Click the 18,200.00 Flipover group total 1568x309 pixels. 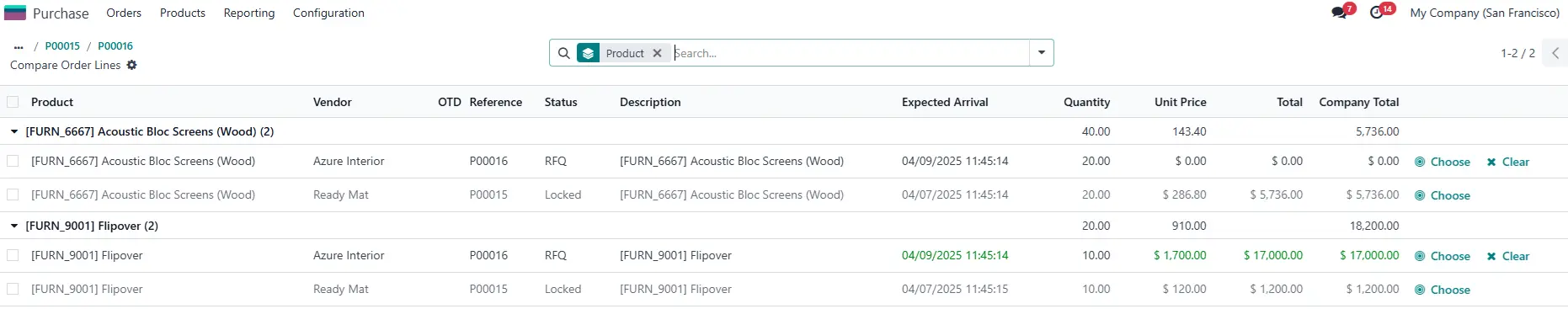(x=1374, y=226)
